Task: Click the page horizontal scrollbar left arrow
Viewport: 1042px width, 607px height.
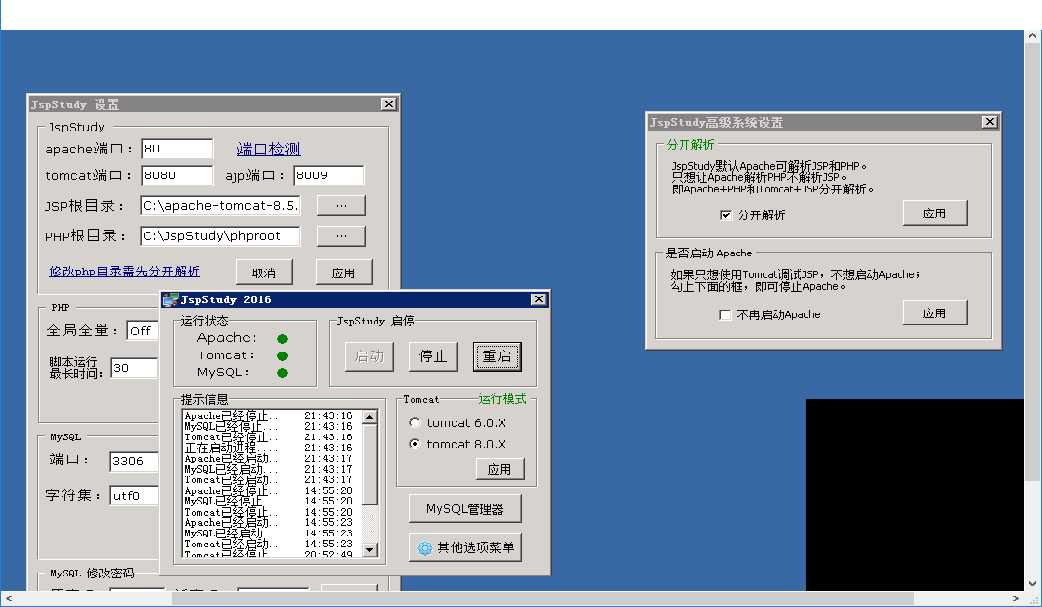Action: pos(8,598)
